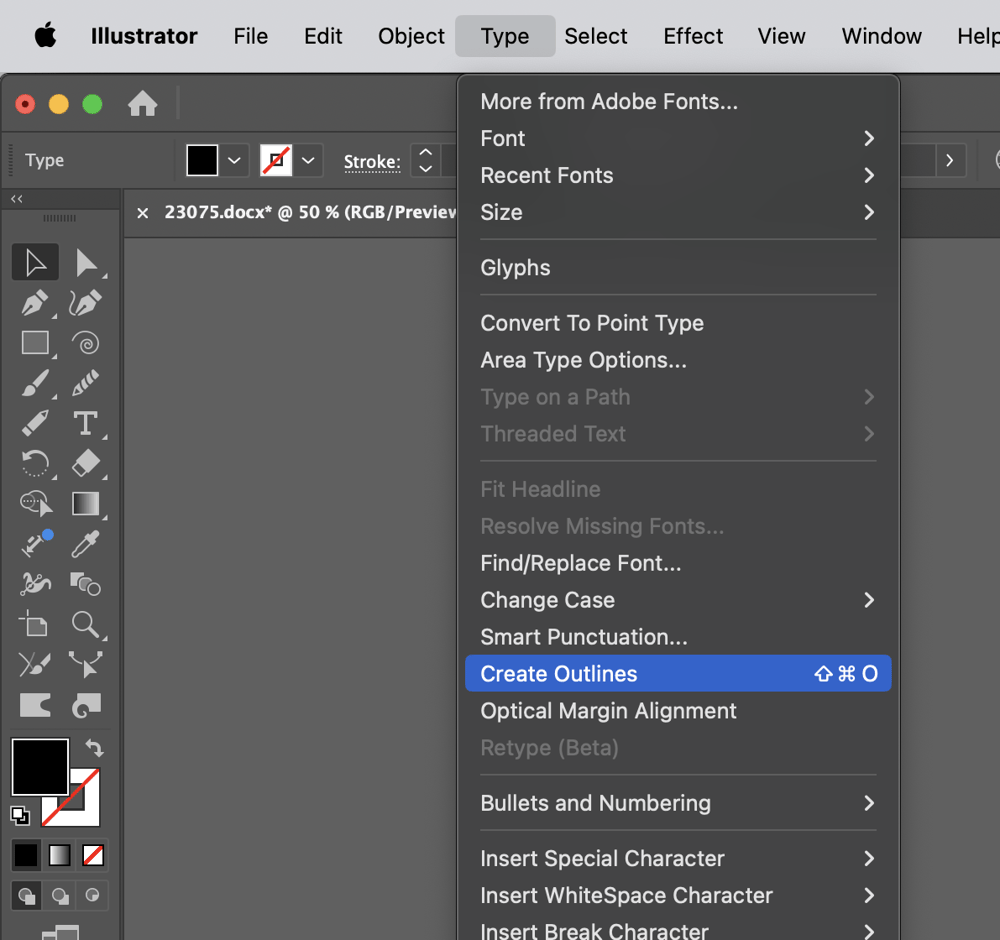Enable Draw Normal mode
This screenshot has width=1000, height=940.
click(27, 896)
